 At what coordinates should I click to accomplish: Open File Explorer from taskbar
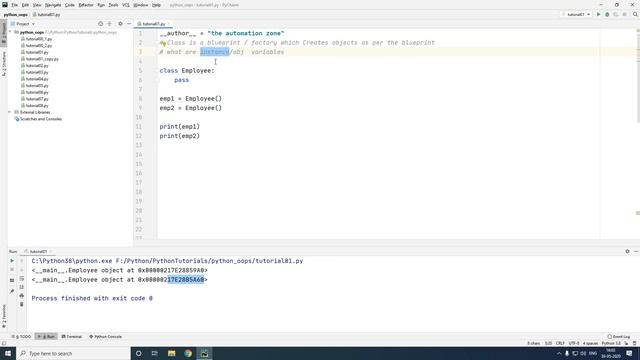[x=171, y=353]
